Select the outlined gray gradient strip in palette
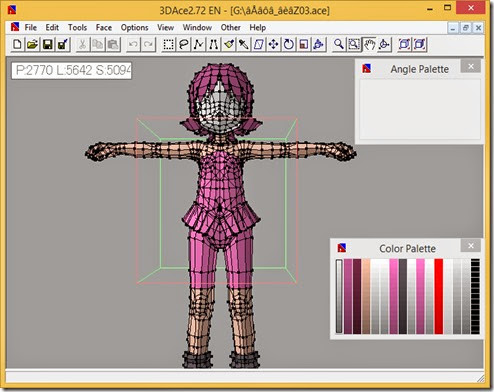Image resolution: width=494 pixels, height=392 pixels. 339,296
